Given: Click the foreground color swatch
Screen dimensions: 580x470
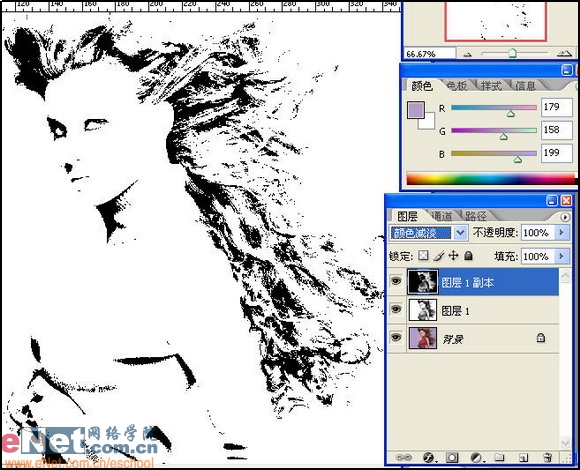Looking at the screenshot, I should click(x=415, y=110).
